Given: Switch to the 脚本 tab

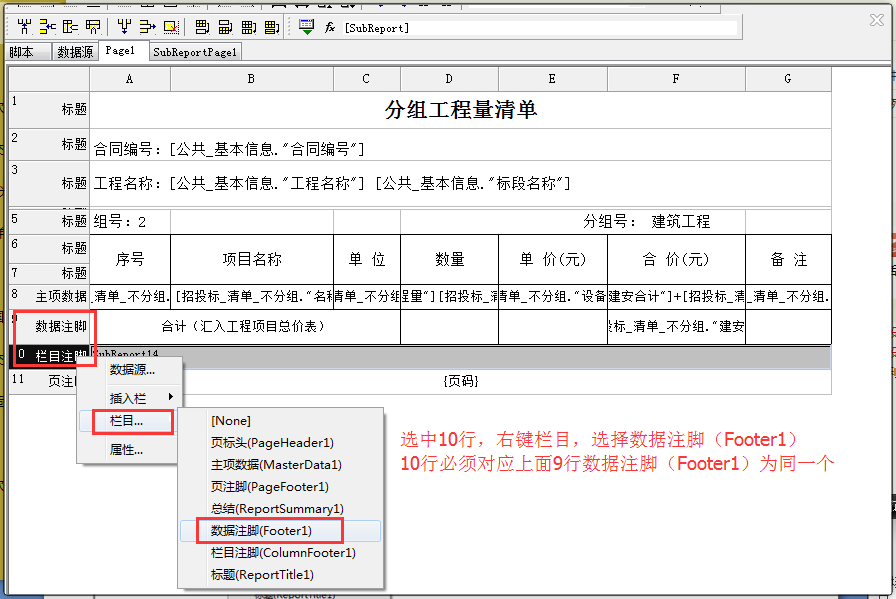Looking at the screenshot, I should tap(21, 52).
